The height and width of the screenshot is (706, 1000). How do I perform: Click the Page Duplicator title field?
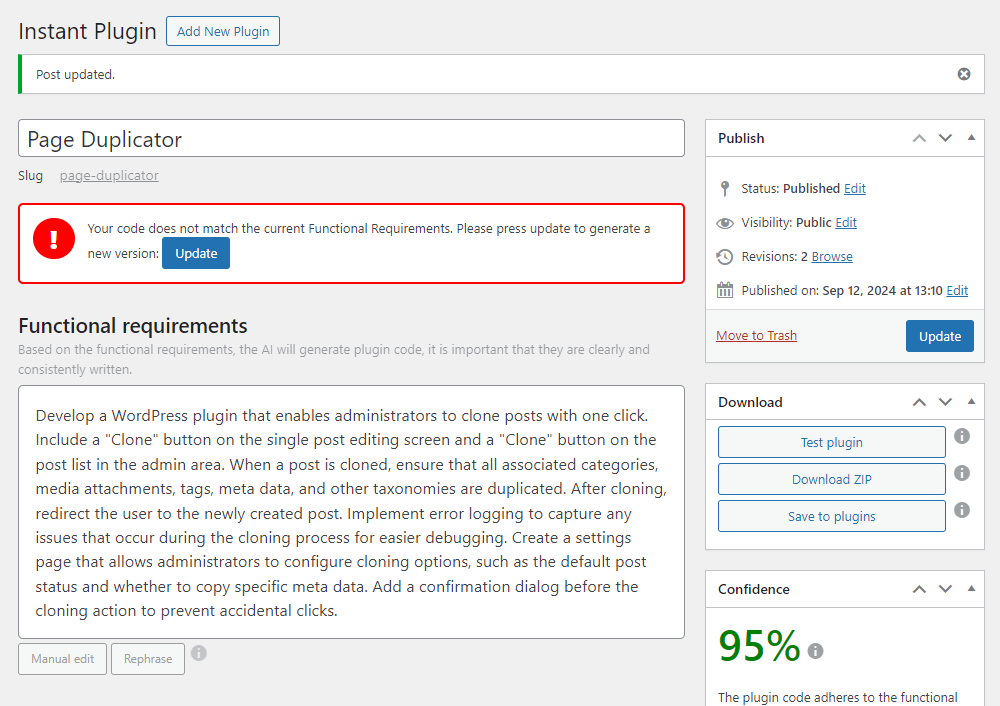pos(351,139)
